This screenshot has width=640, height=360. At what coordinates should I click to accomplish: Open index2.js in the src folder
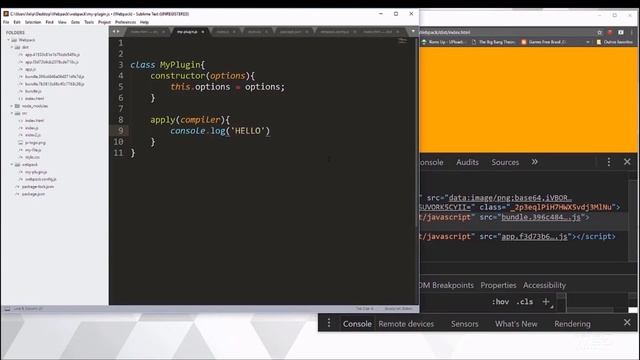click(33, 135)
